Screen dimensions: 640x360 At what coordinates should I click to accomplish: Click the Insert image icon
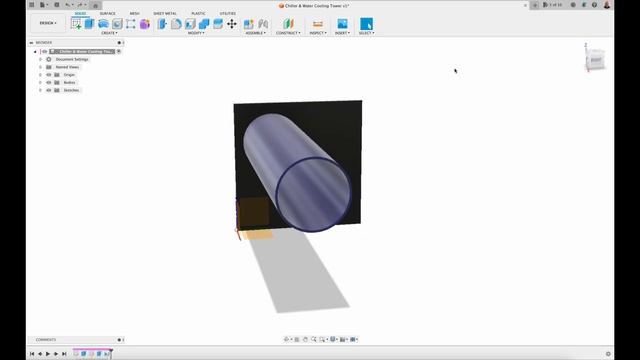(342, 24)
